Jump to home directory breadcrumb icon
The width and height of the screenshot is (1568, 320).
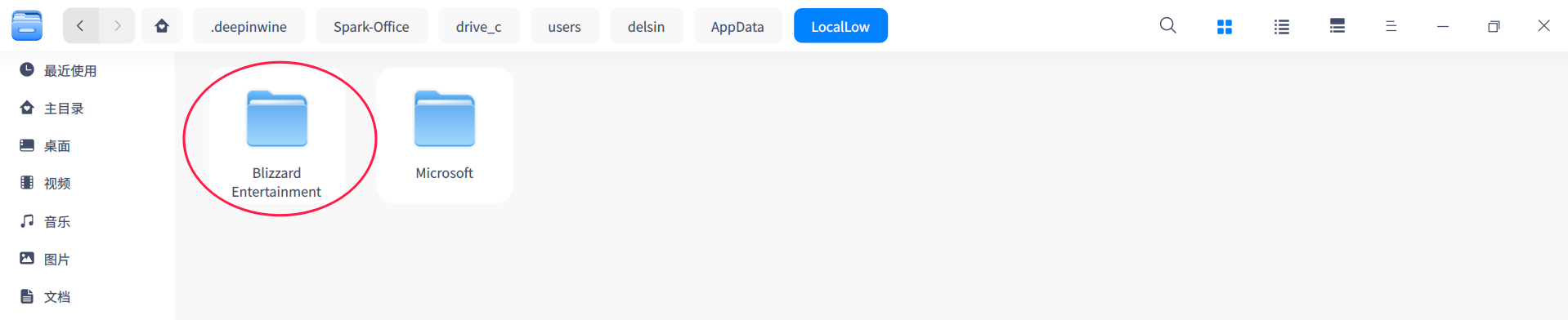coord(162,26)
